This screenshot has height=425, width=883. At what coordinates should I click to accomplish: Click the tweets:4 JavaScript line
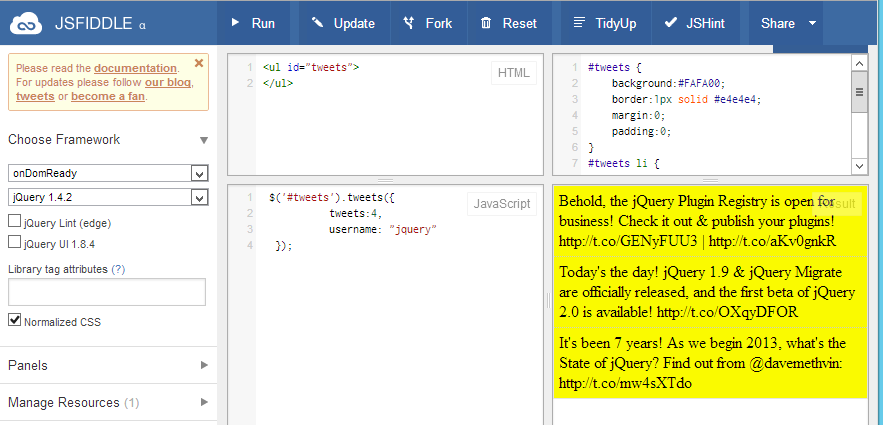point(356,213)
